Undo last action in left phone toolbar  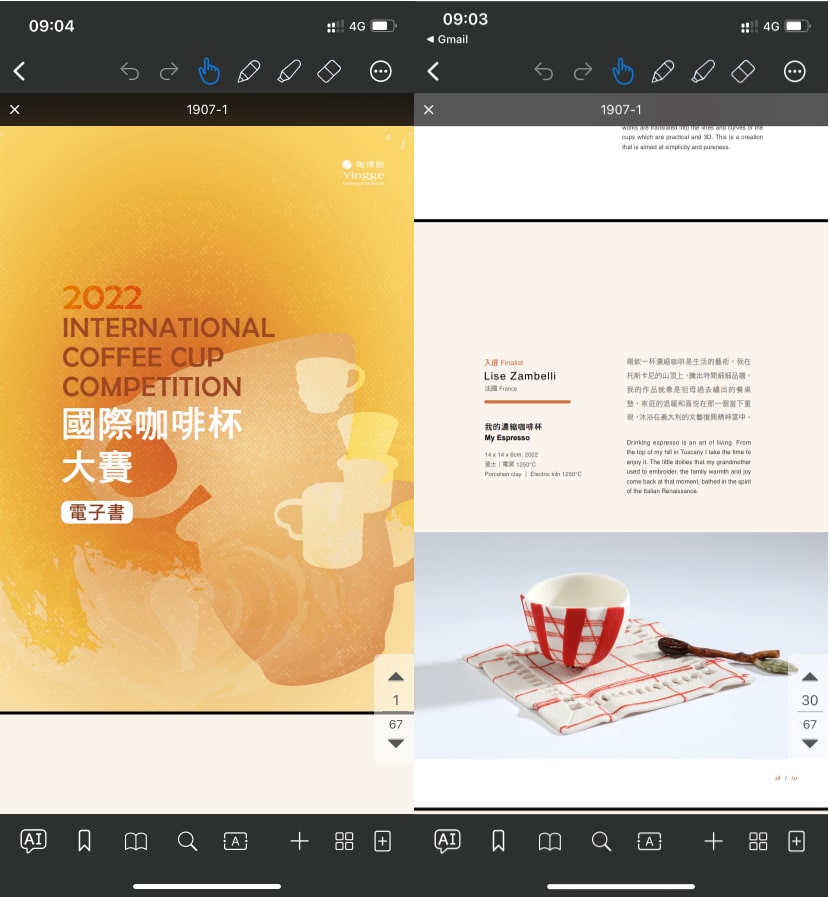point(130,72)
